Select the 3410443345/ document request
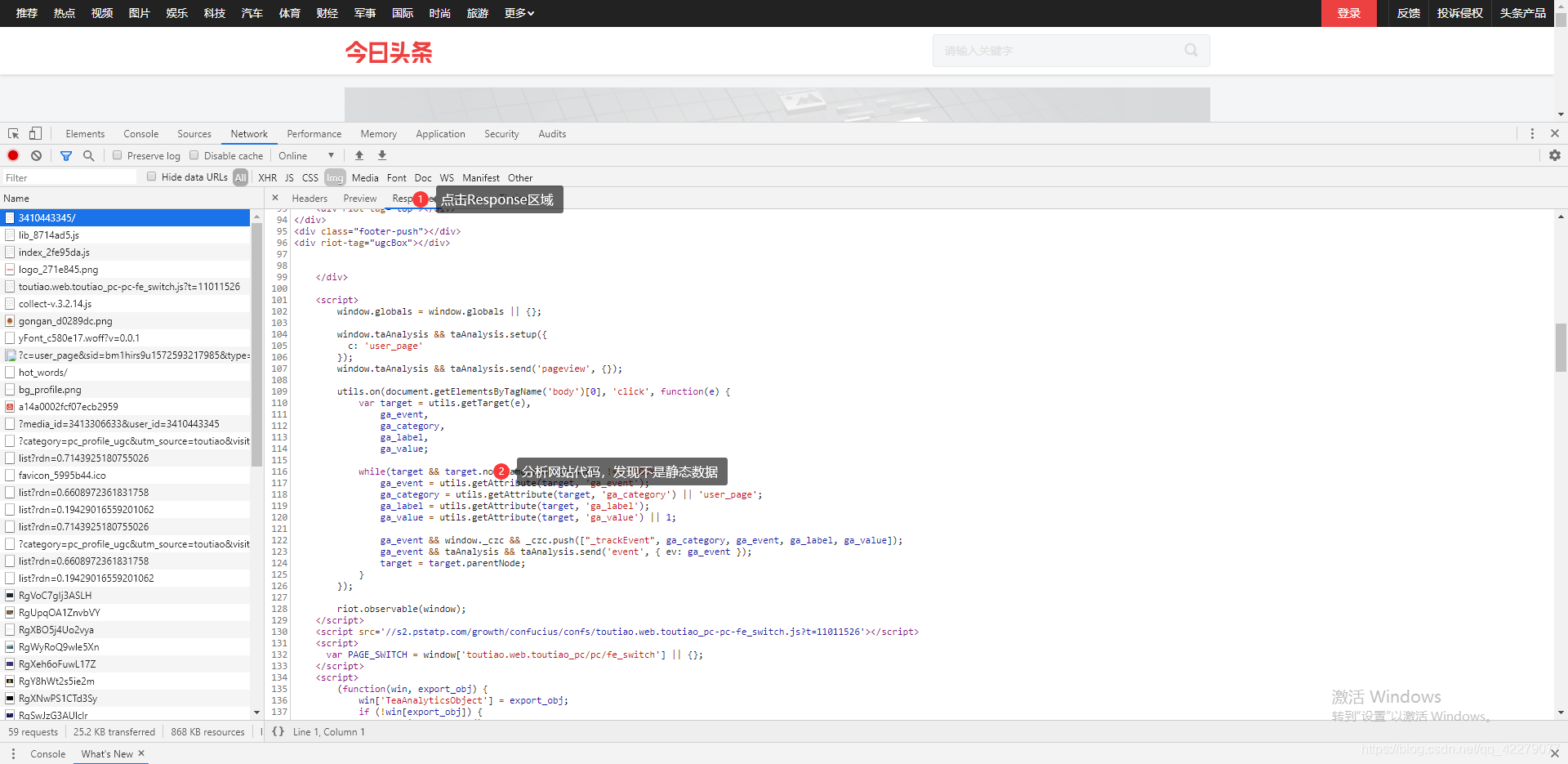 pyautogui.click(x=125, y=217)
